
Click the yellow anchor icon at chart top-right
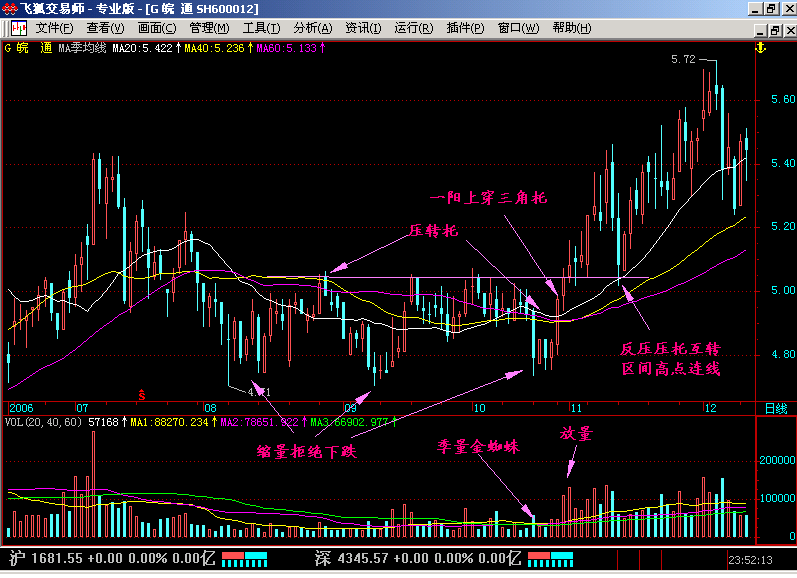(x=759, y=47)
